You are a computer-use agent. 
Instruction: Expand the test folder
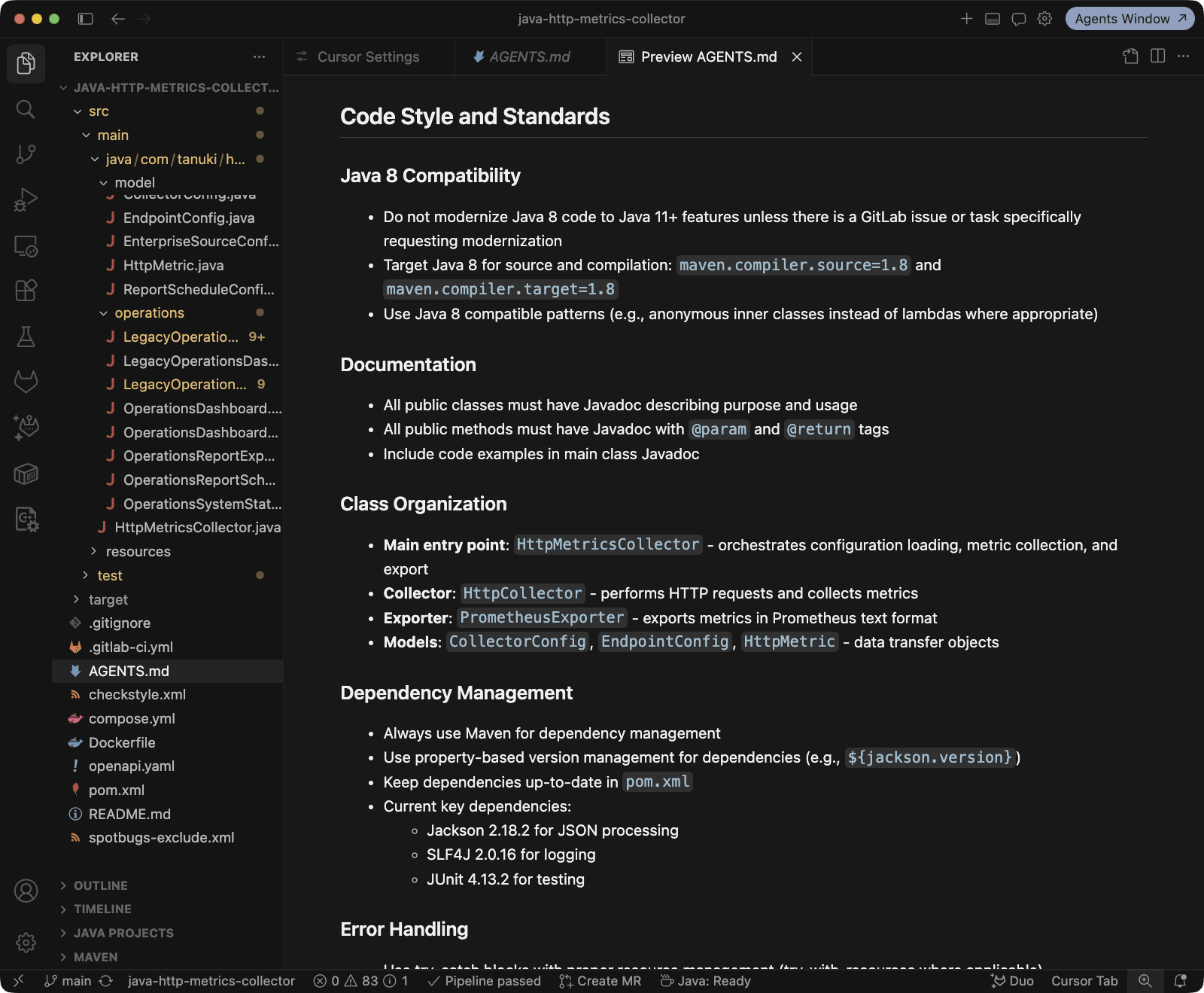pyautogui.click(x=168, y=576)
